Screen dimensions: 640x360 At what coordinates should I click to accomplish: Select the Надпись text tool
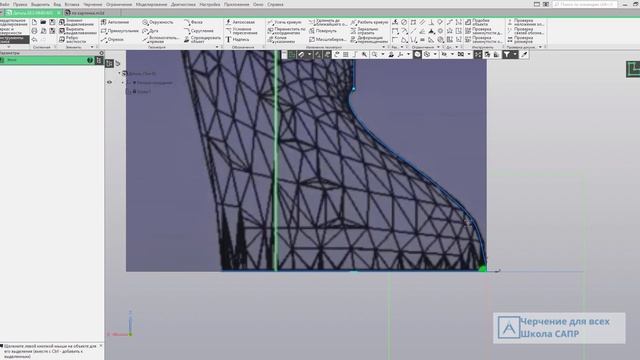[x=237, y=40]
